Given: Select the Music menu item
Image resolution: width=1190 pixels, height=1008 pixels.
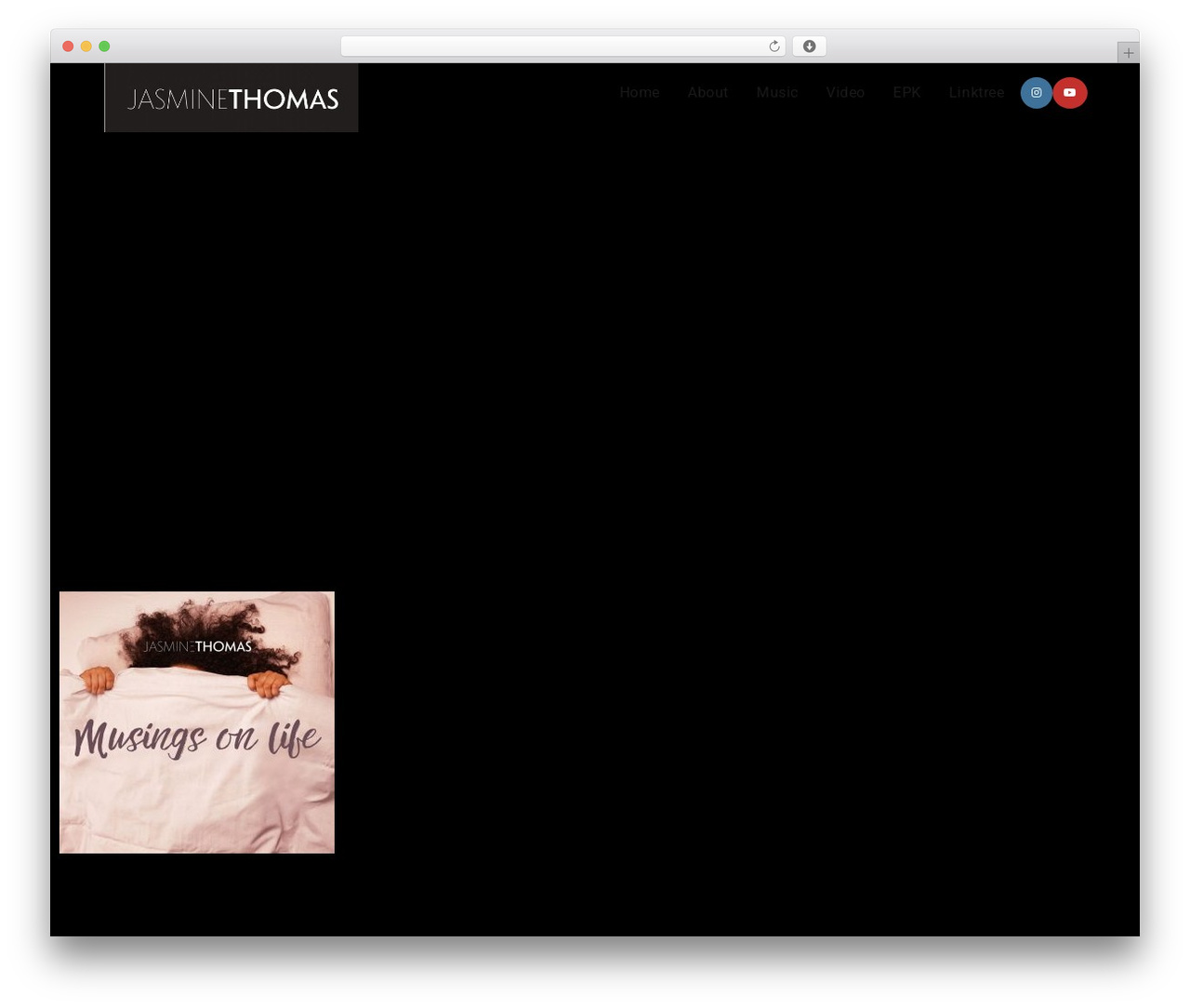Looking at the screenshot, I should (x=777, y=93).
